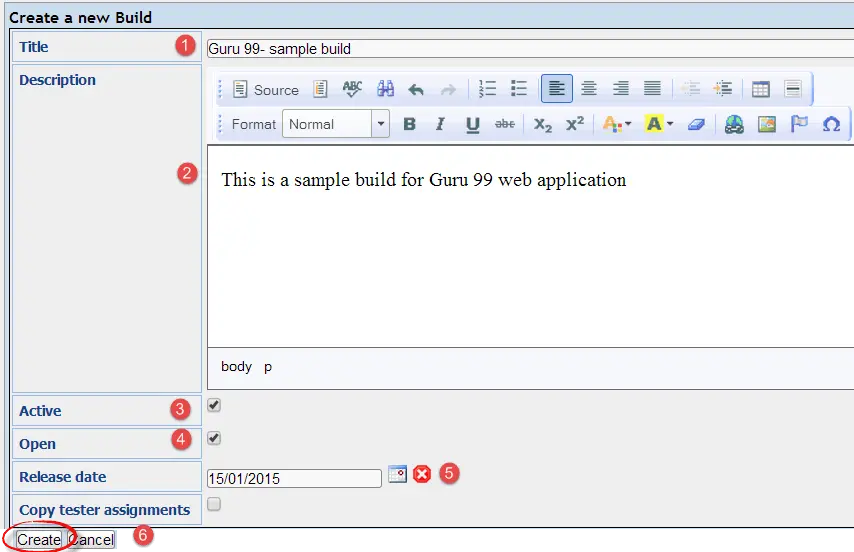Open the Templates icon in editor toolbar
The width and height of the screenshot is (854, 552).
coord(320,89)
